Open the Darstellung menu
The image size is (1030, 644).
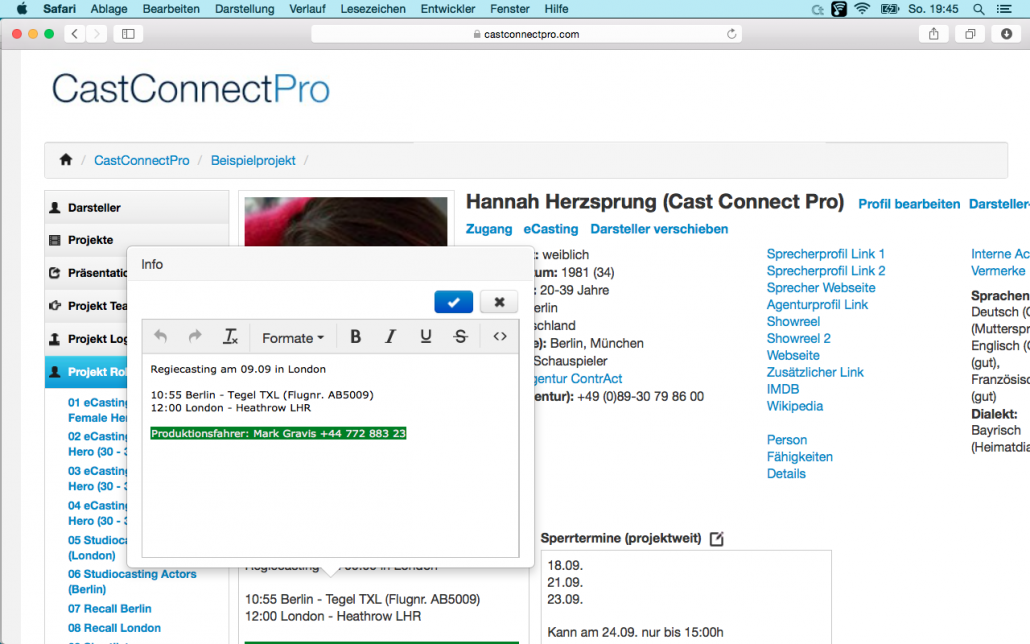(x=244, y=9)
